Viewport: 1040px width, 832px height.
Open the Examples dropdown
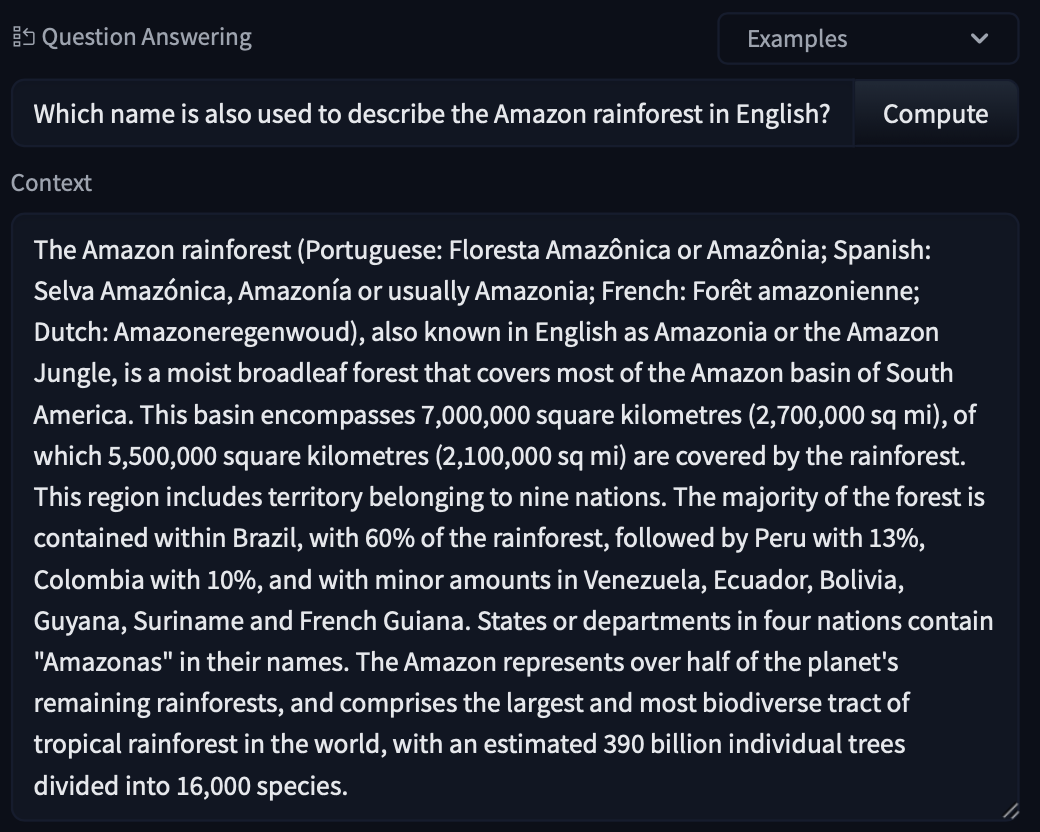coord(867,39)
